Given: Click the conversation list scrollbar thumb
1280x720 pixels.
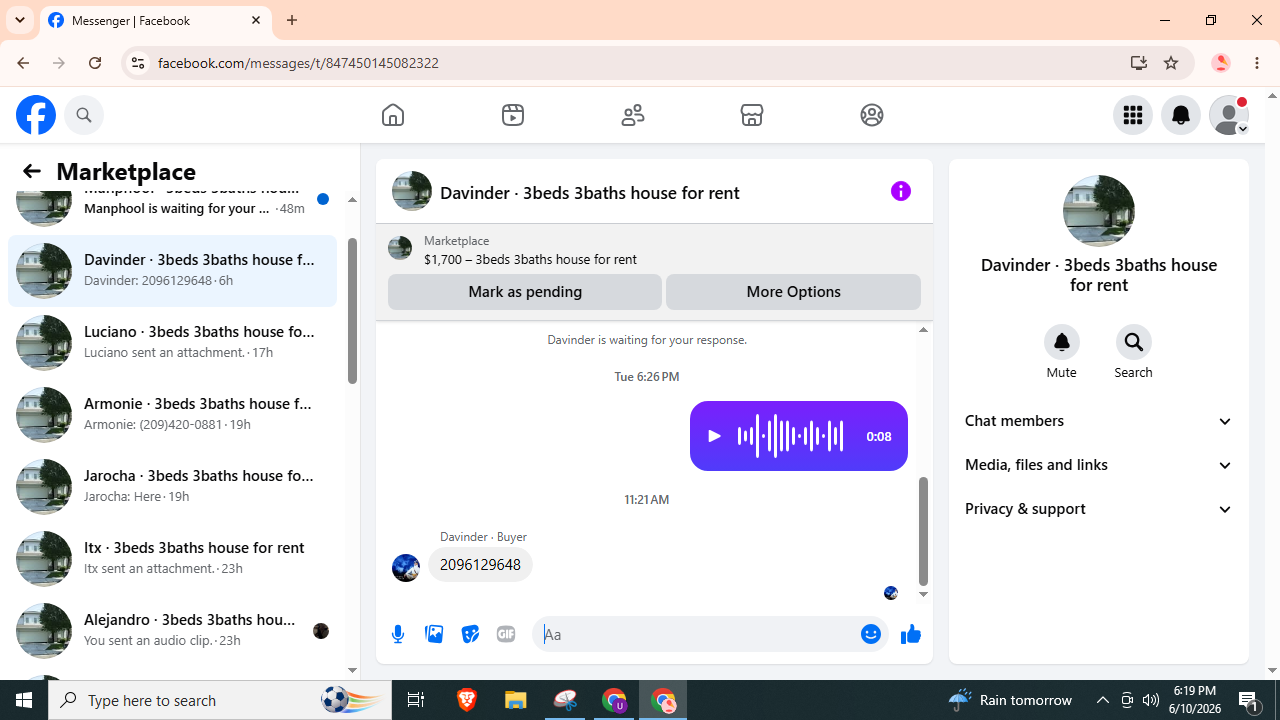Looking at the screenshot, I should (x=352, y=311).
